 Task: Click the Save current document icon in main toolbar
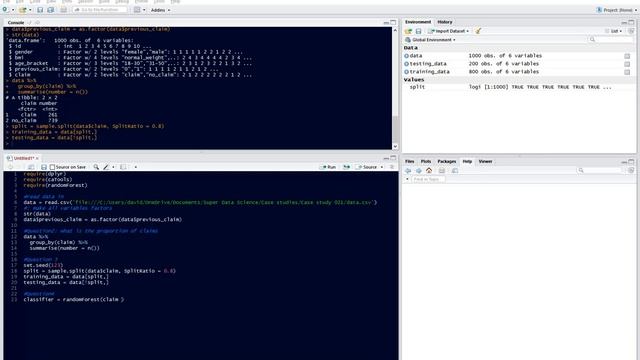coord(40,10)
